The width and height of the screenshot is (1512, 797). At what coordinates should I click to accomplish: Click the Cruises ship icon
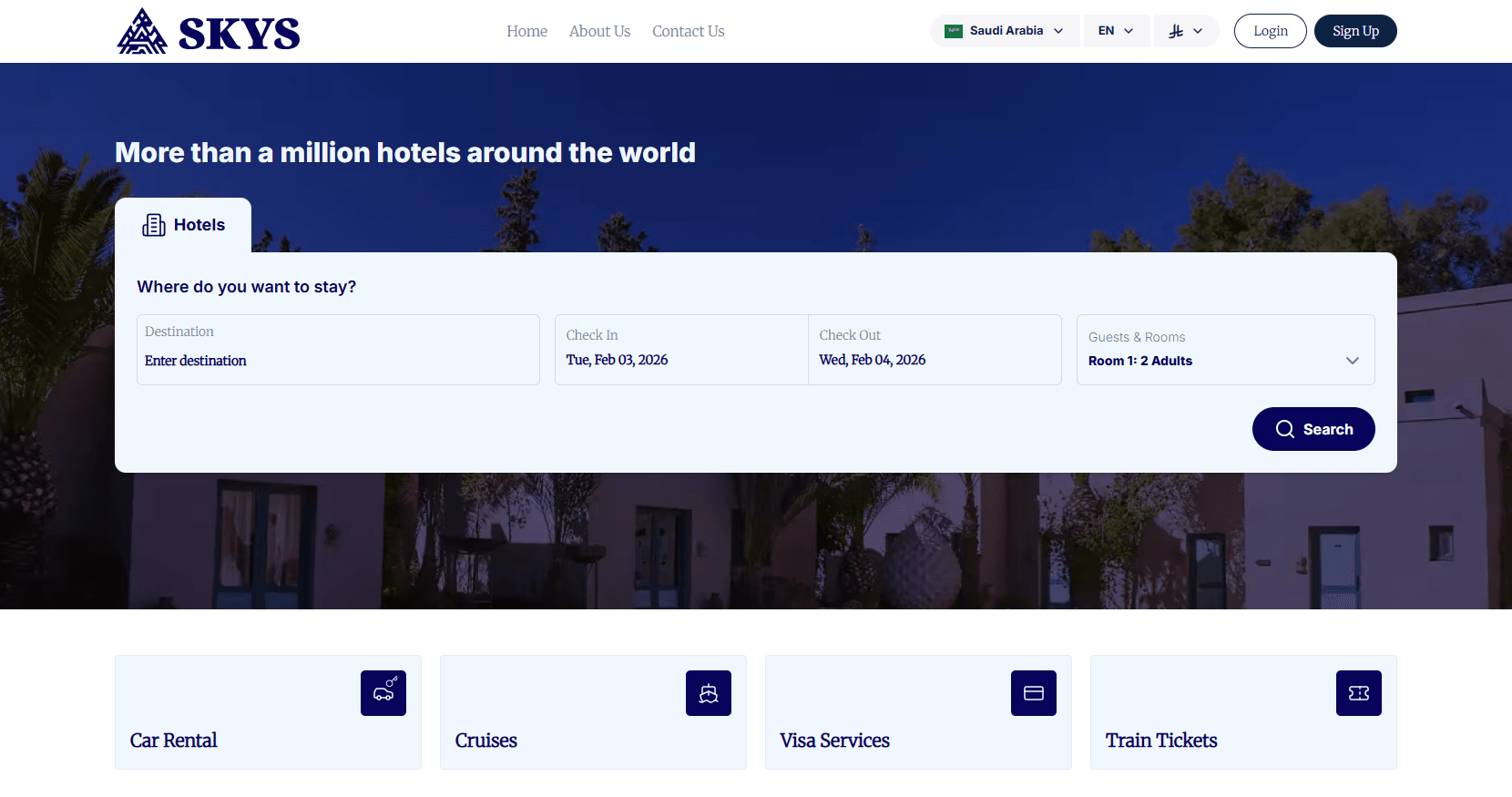[x=709, y=693]
